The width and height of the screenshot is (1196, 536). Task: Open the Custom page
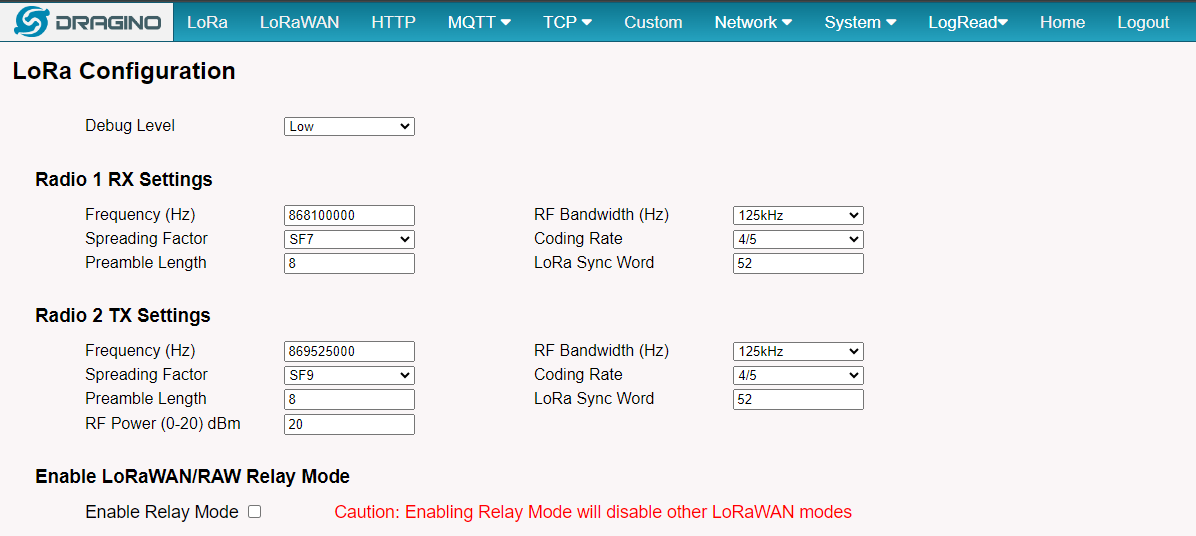[653, 22]
